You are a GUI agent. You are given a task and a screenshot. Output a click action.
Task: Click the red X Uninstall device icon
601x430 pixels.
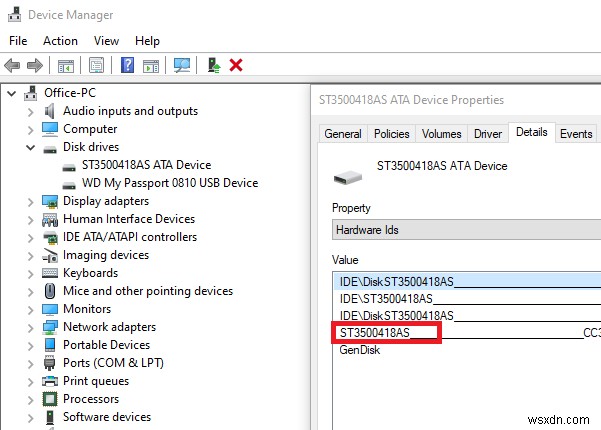click(x=236, y=65)
